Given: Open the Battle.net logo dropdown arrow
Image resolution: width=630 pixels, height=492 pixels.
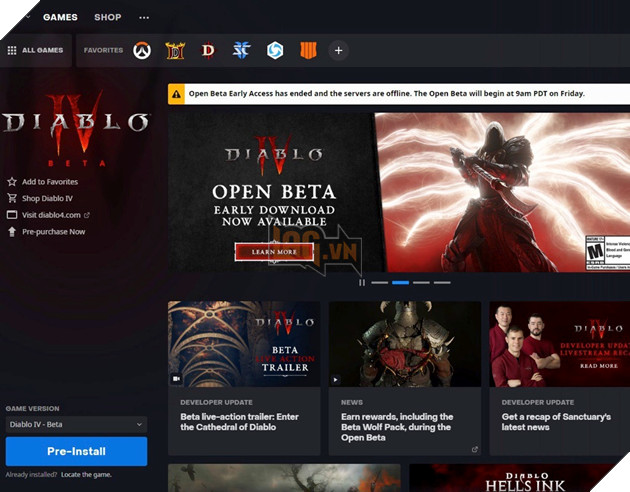Looking at the screenshot, I should tap(28, 17).
